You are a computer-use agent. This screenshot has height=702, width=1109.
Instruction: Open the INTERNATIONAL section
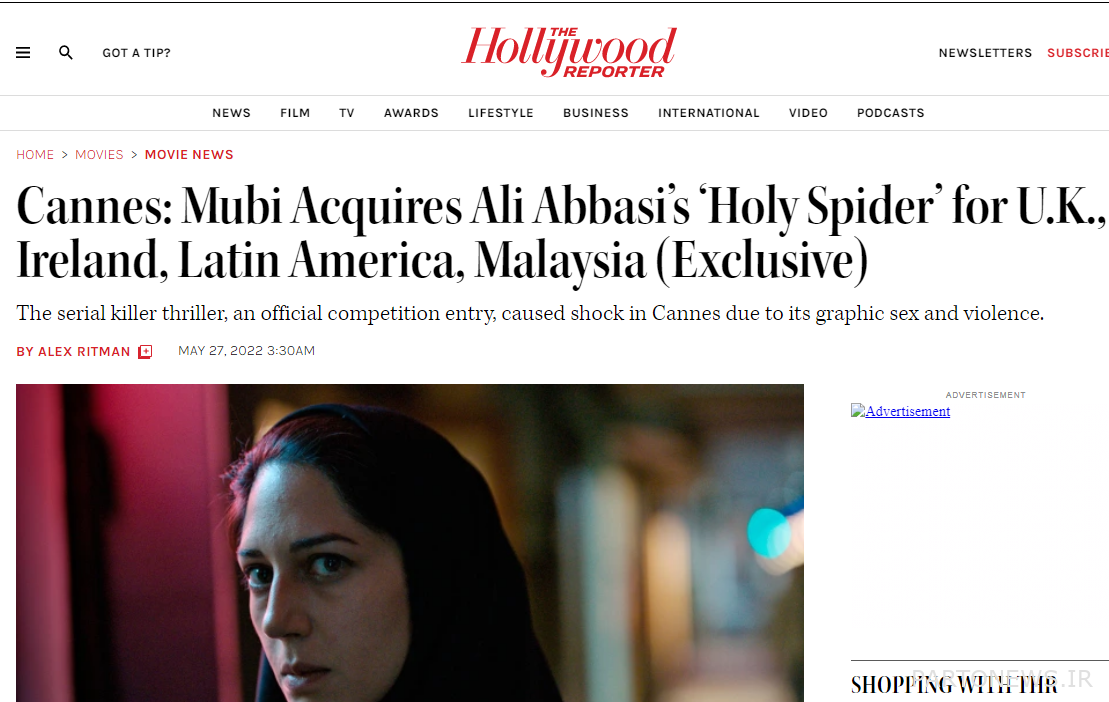click(x=709, y=113)
